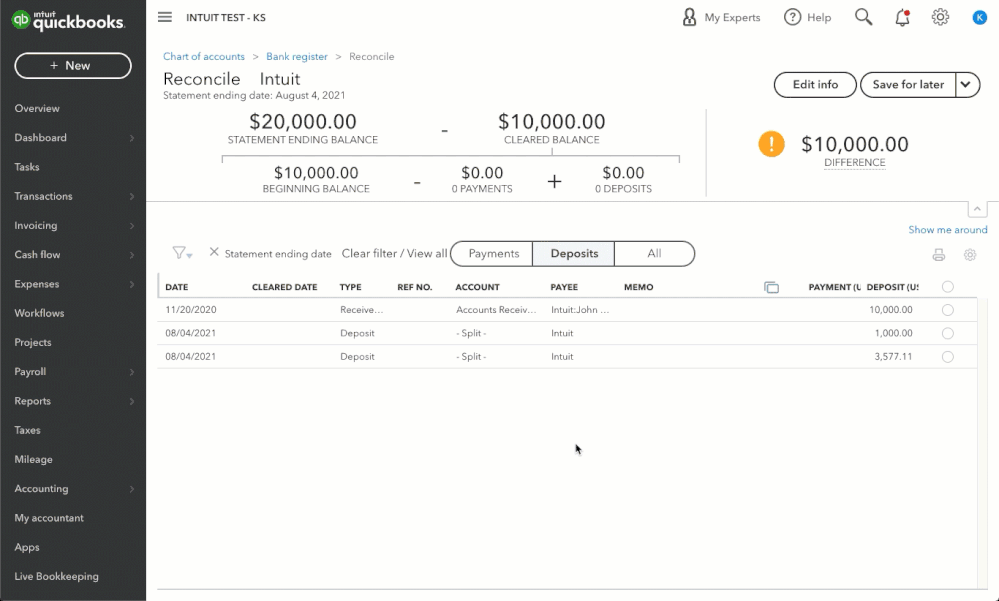Open the Chart of accounts breadcrumb link
The height and width of the screenshot is (601, 999).
tap(204, 57)
